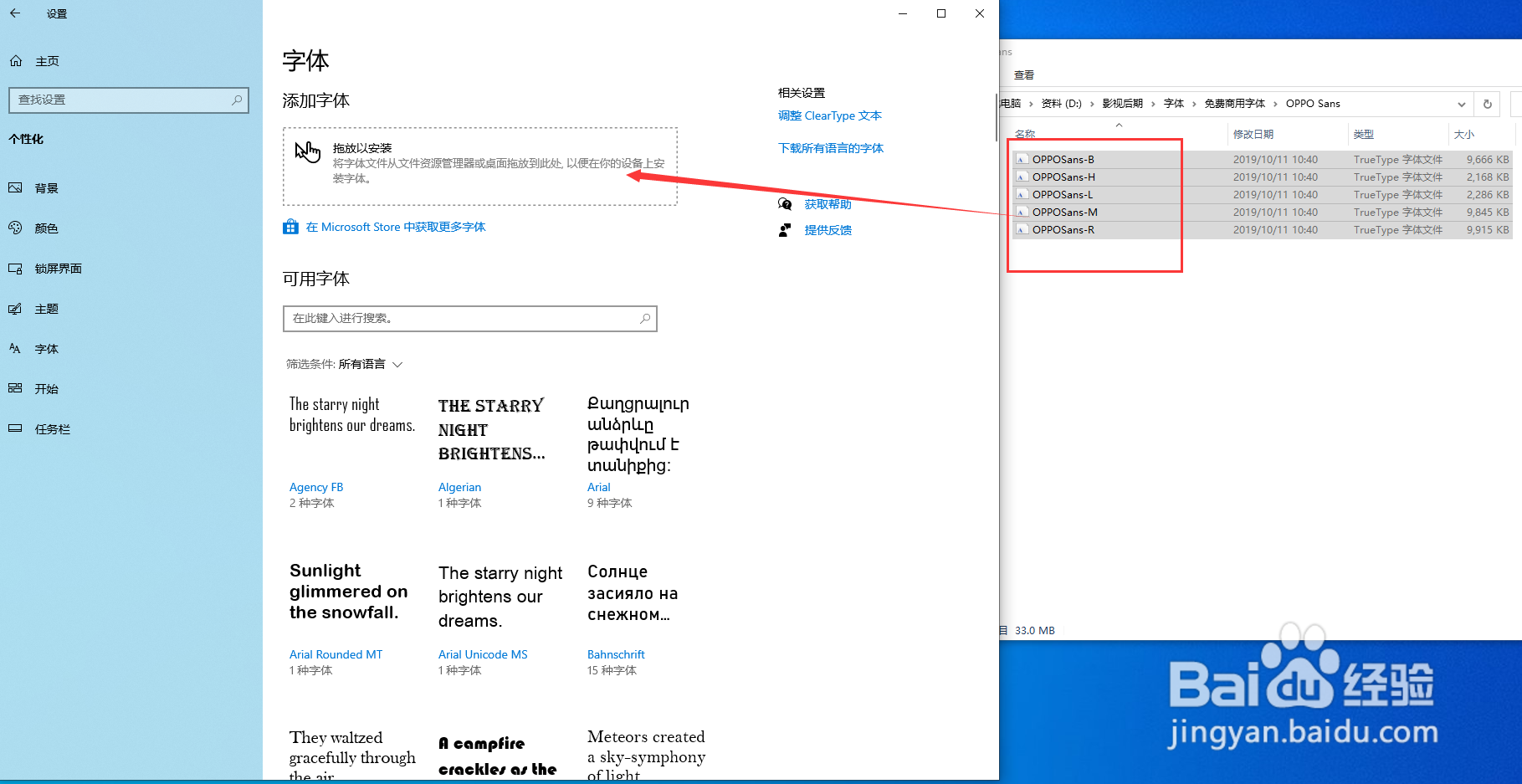The image size is (1522, 784).
Task: Click OPPO Sans in the breadcrumb path
Action: point(1313,104)
